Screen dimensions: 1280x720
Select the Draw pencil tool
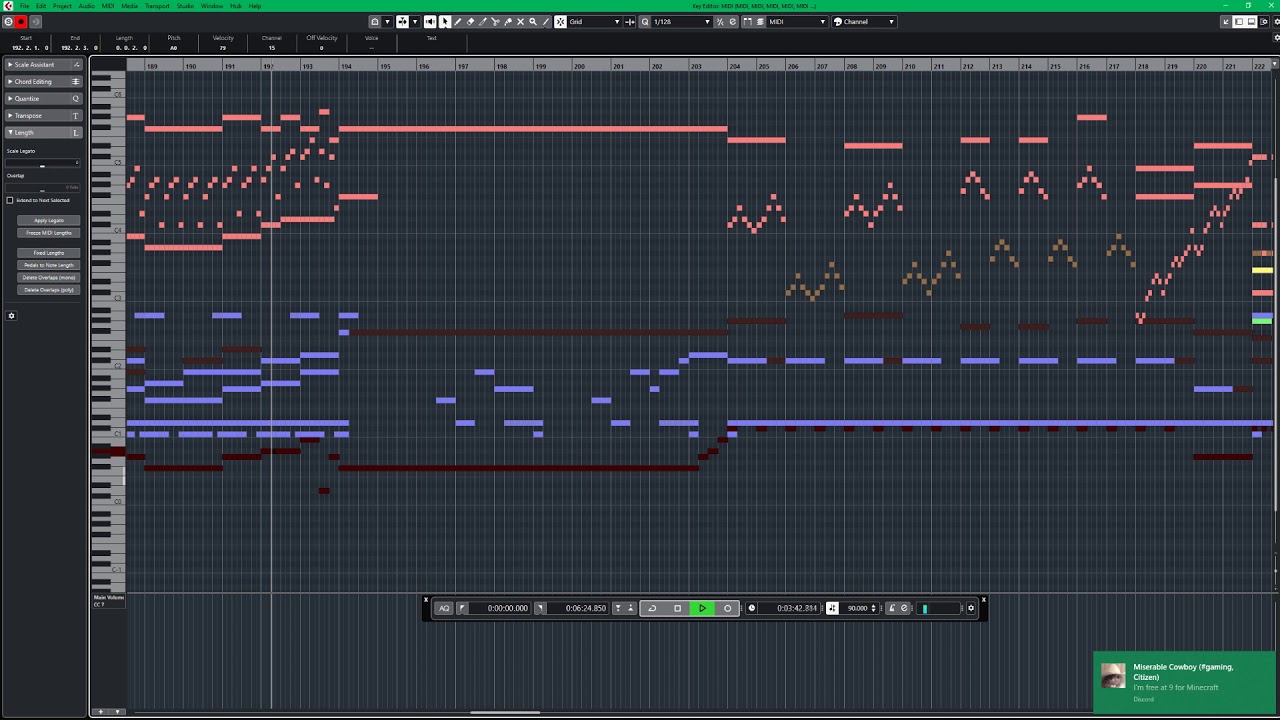click(x=458, y=21)
